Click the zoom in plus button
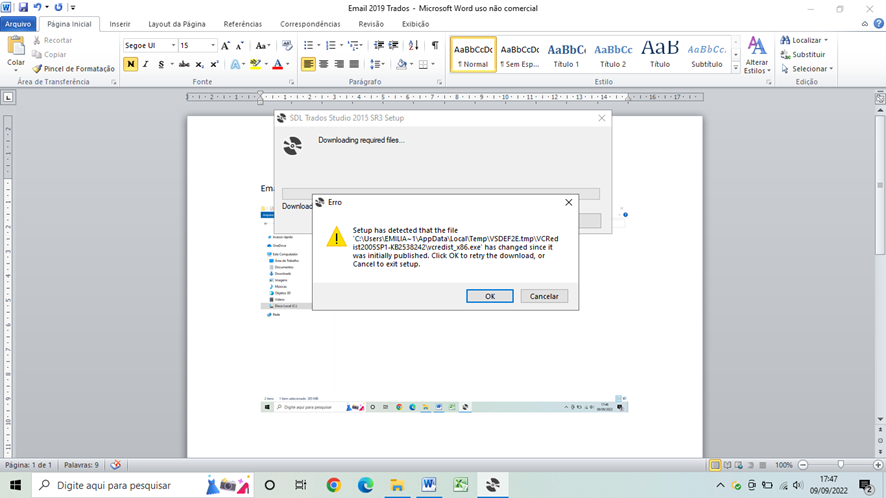This screenshot has width=886, height=498. pyautogui.click(x=878, y=465)
